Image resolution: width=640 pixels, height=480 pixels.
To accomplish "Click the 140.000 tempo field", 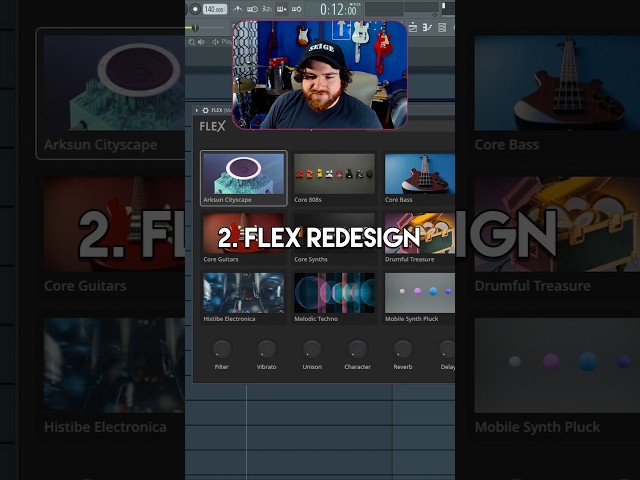I will tap(215, 9).
